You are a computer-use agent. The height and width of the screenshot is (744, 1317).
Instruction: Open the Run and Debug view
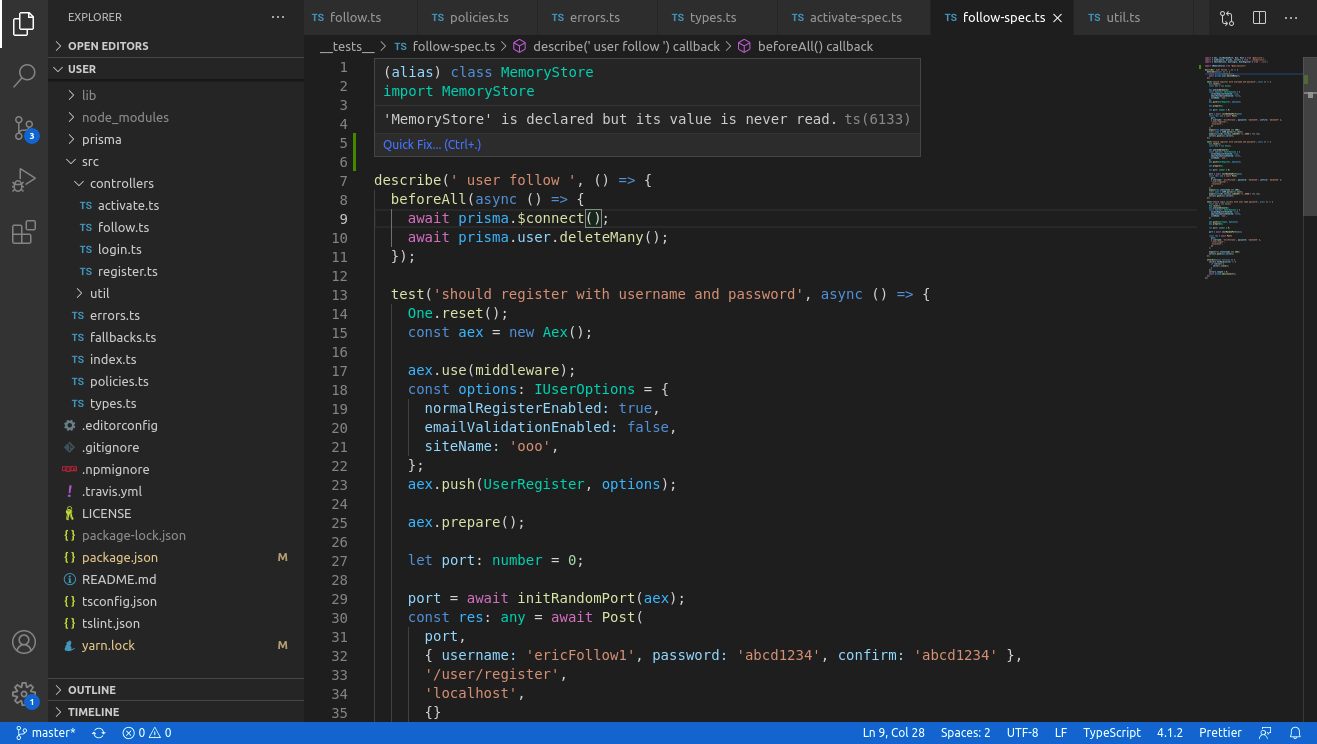[24, 180]
